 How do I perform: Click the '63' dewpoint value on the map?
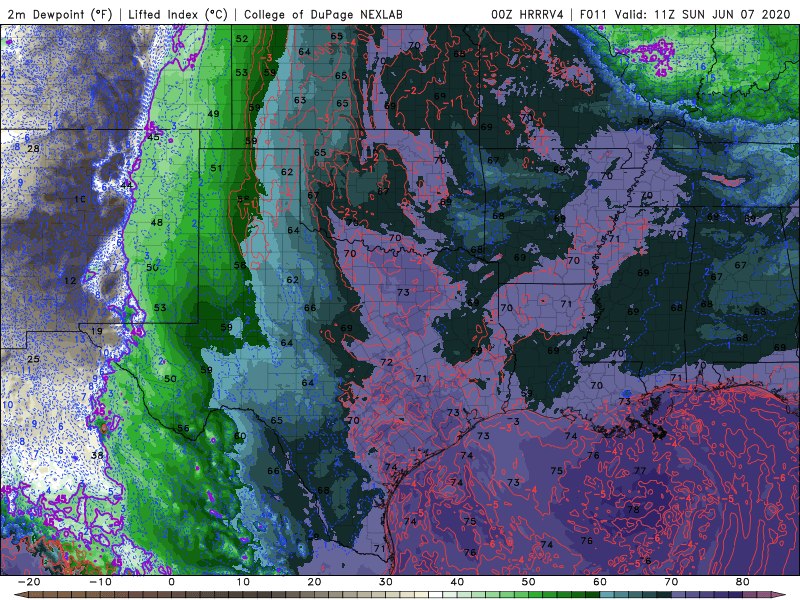coord(300,100)
